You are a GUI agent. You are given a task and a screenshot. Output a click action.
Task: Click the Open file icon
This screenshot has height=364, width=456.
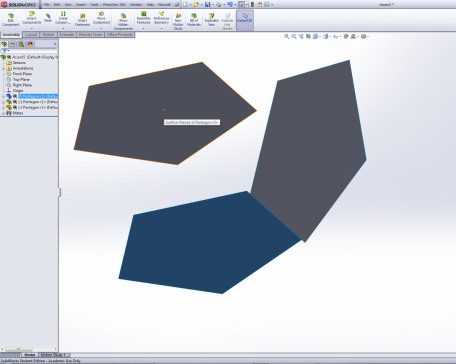tap(196, 4)
